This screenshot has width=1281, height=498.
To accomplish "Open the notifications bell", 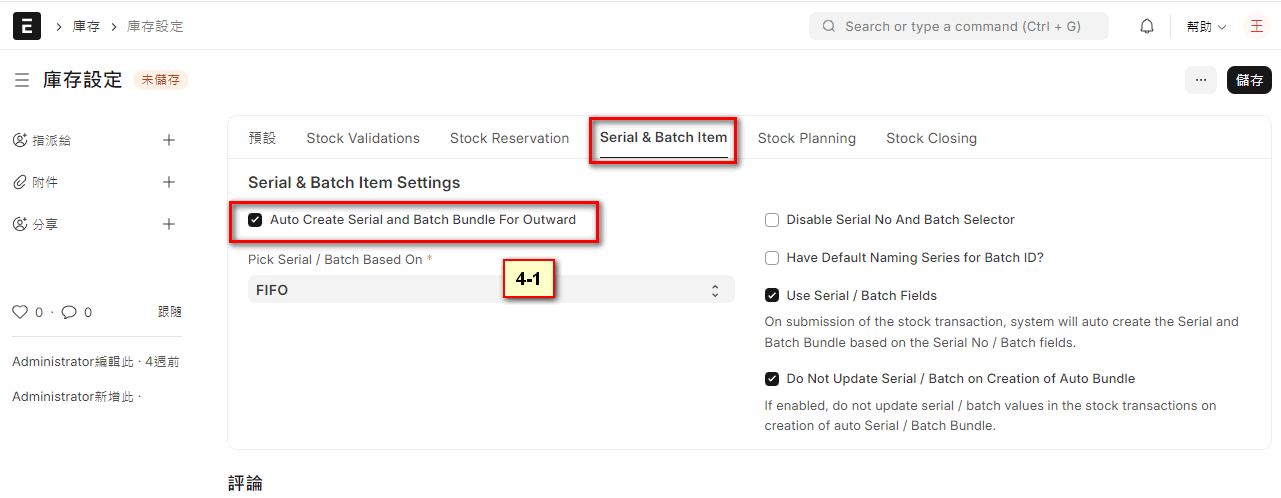I will [1147, 26].
